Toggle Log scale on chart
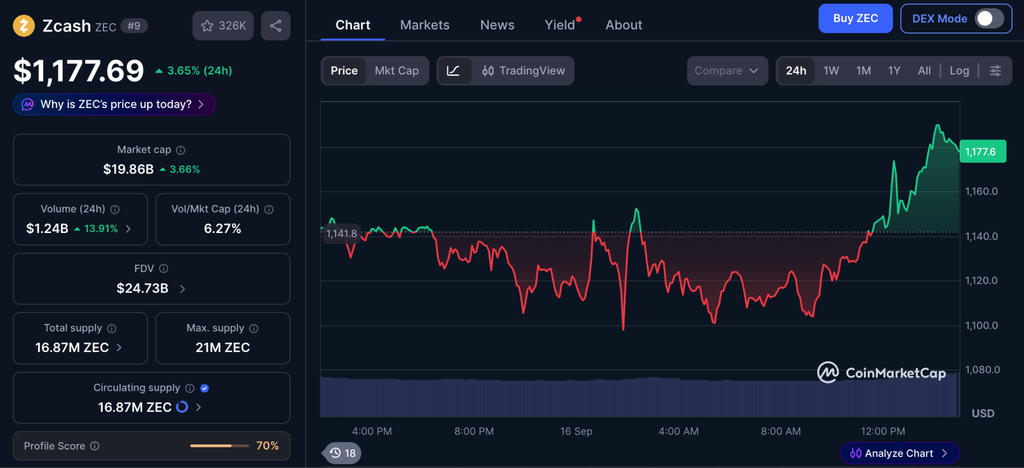The height and width of the screenshot is (468, 1024). coord(959,70)
